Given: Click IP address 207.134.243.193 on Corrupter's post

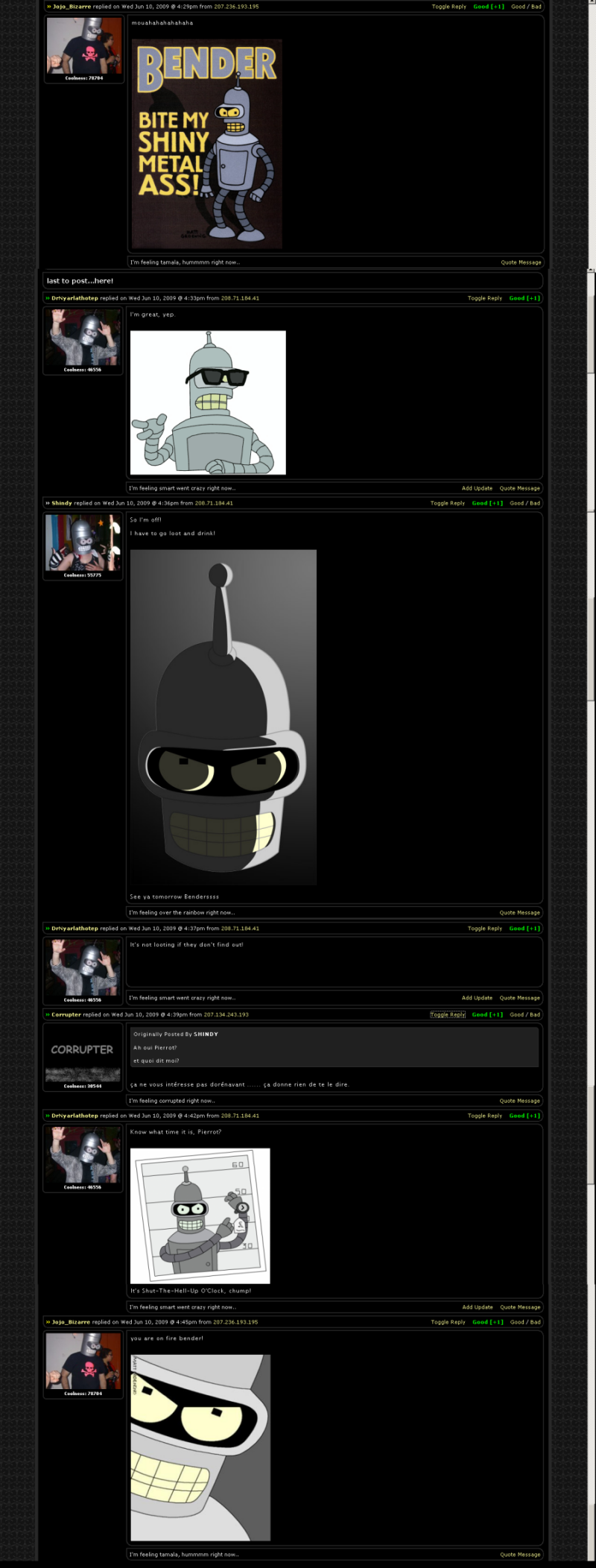Looking at the screenshot, I should pyautogui.click(x=226, y=1014).
